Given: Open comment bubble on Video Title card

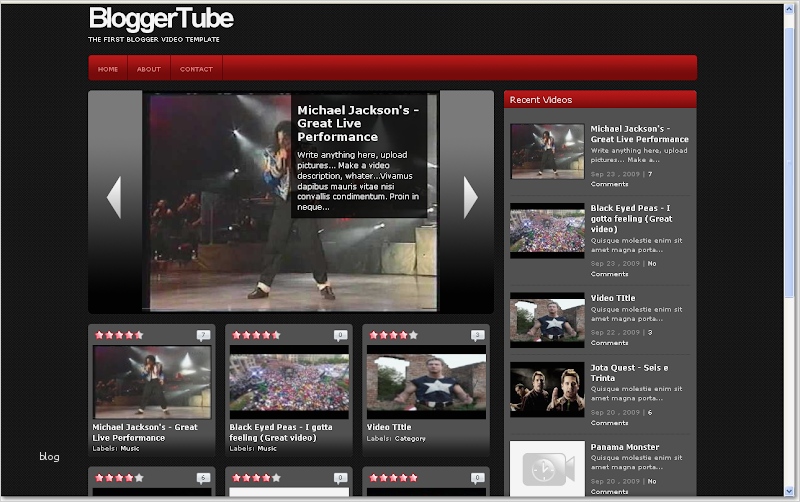Looking at the screenshot, I should (478, 335).
